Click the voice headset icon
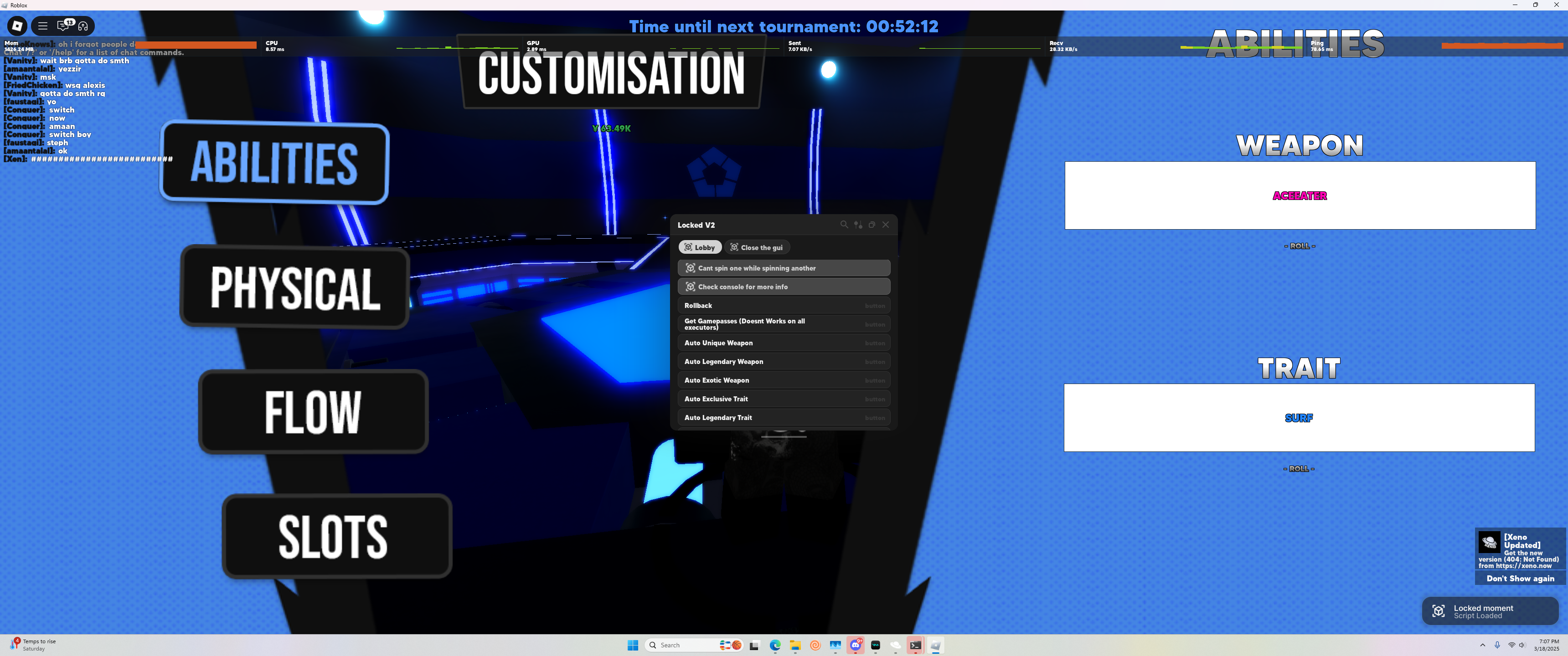1568x656 pixels. (x=83, y=26)
